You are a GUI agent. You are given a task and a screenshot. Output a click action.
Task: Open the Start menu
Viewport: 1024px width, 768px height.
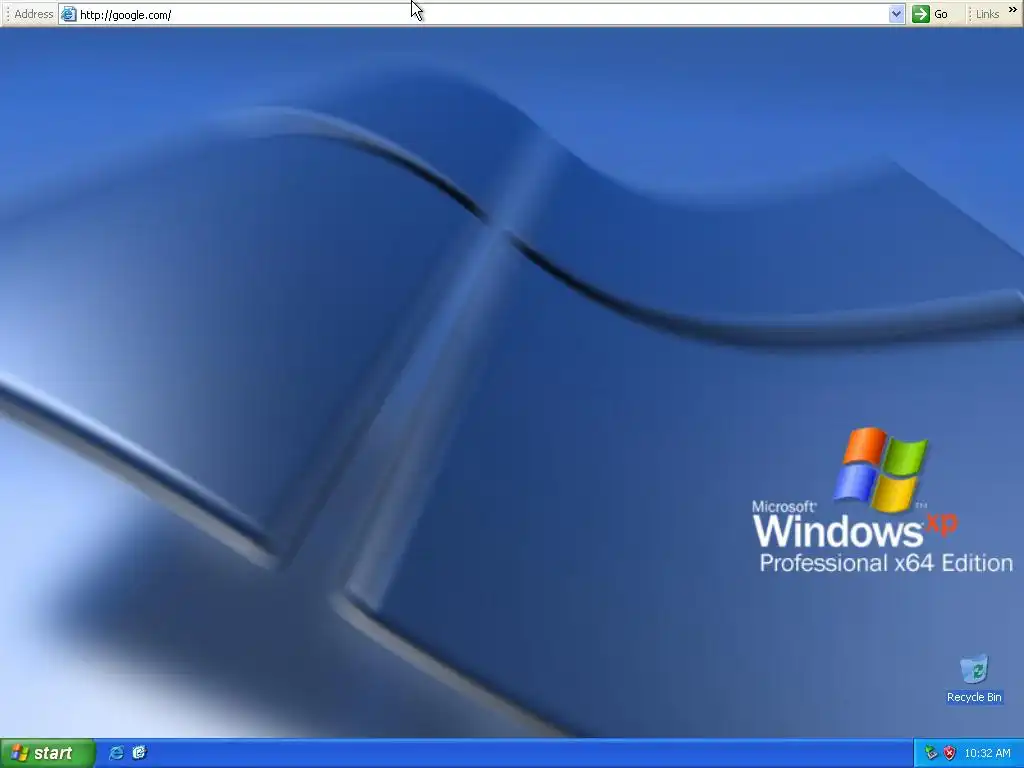tap(47, 753)
